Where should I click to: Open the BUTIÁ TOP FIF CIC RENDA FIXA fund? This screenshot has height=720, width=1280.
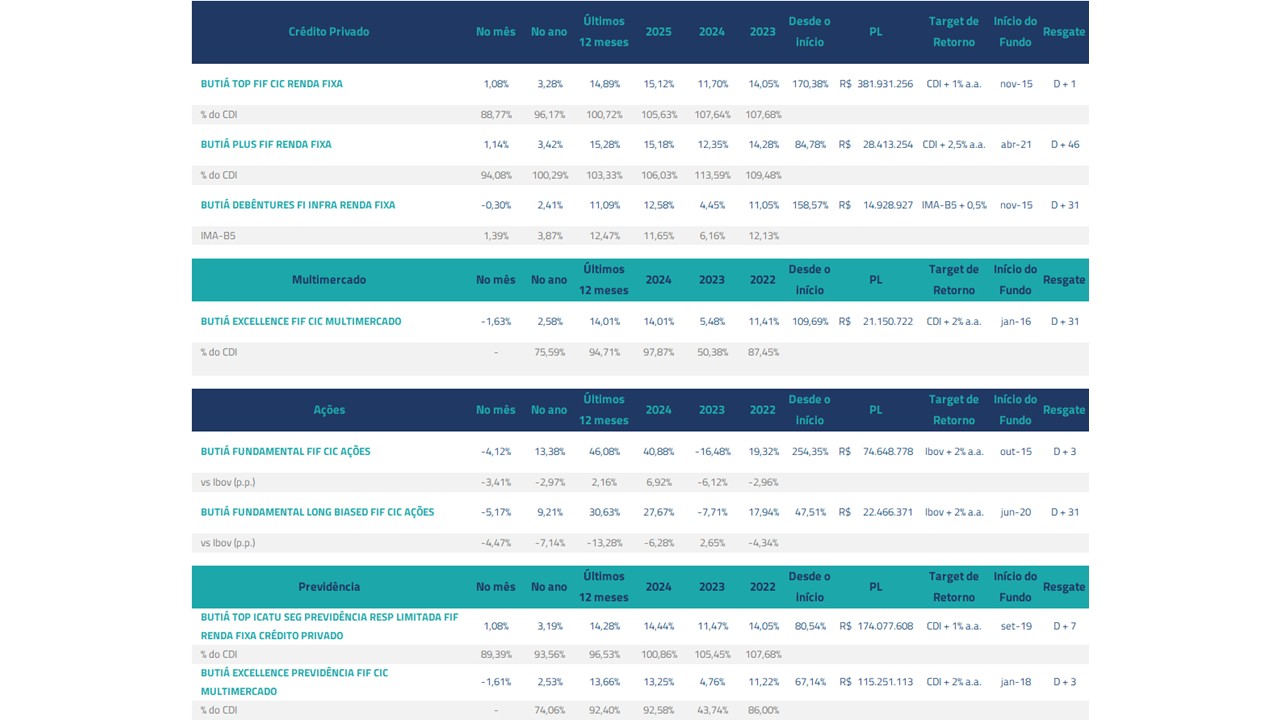click(271, 84)
